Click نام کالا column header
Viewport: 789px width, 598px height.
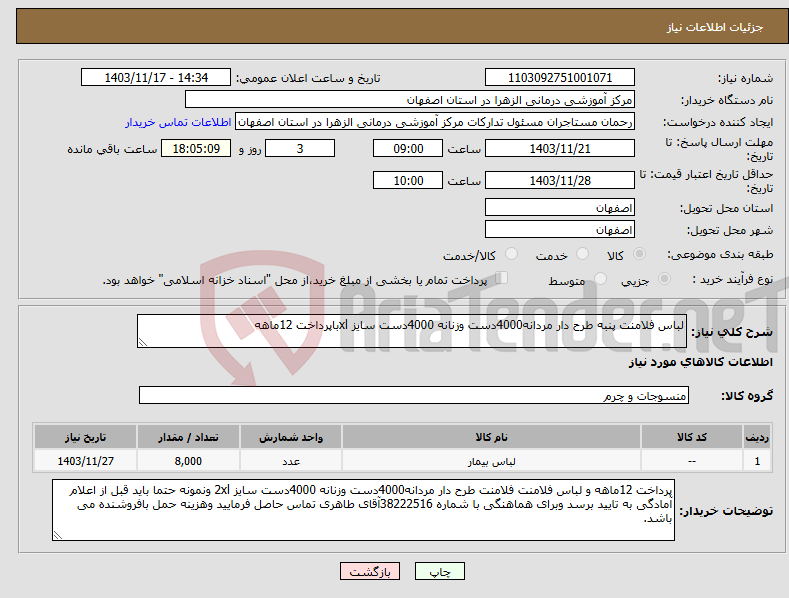tap(491, 437)
